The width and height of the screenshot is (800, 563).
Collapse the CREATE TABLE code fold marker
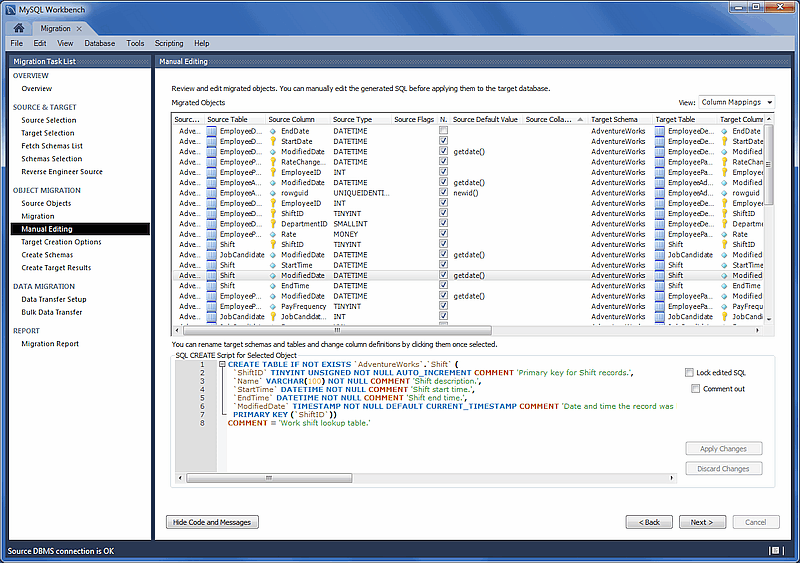(x=221, y=365)
